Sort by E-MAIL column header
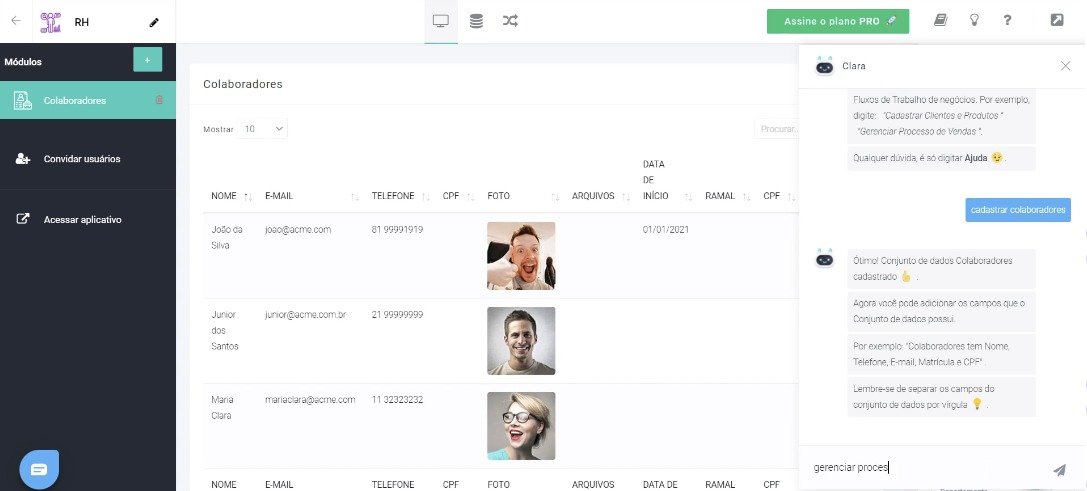This screenshot has height=491, width=1087. pyautogui.click(x=311, y=196)
